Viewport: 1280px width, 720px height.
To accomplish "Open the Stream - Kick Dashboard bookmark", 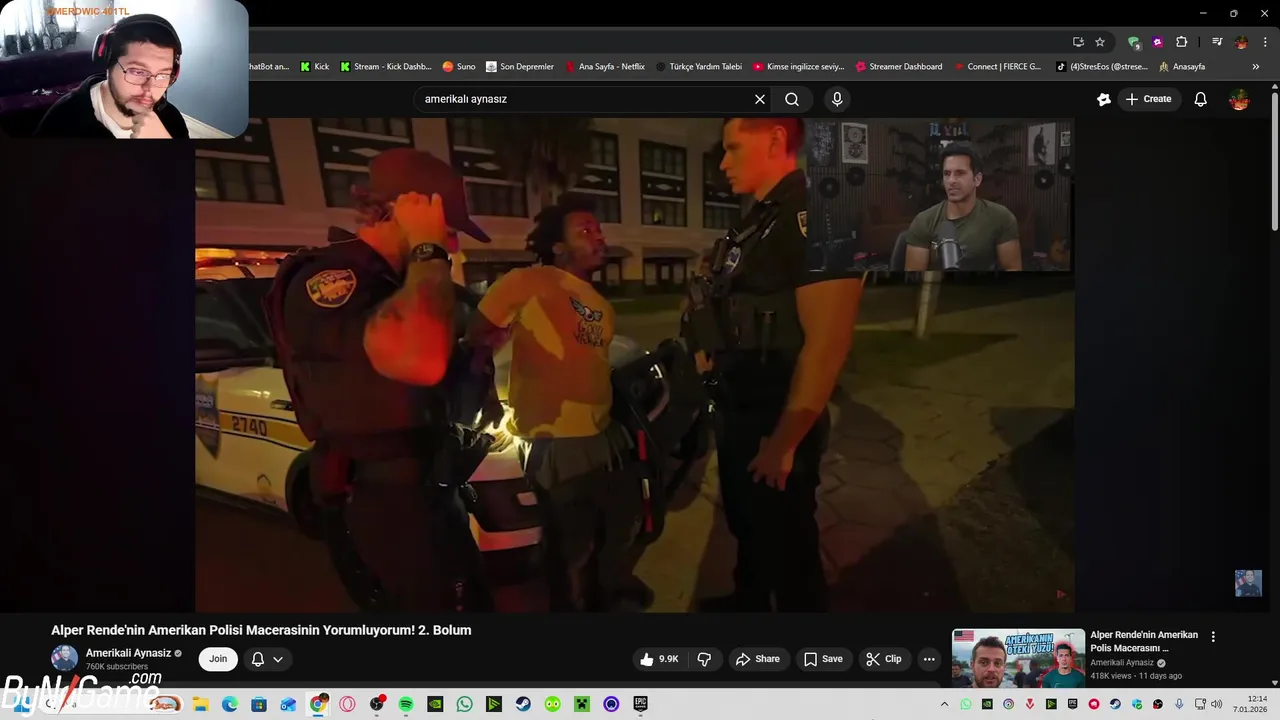I will 385,67.
